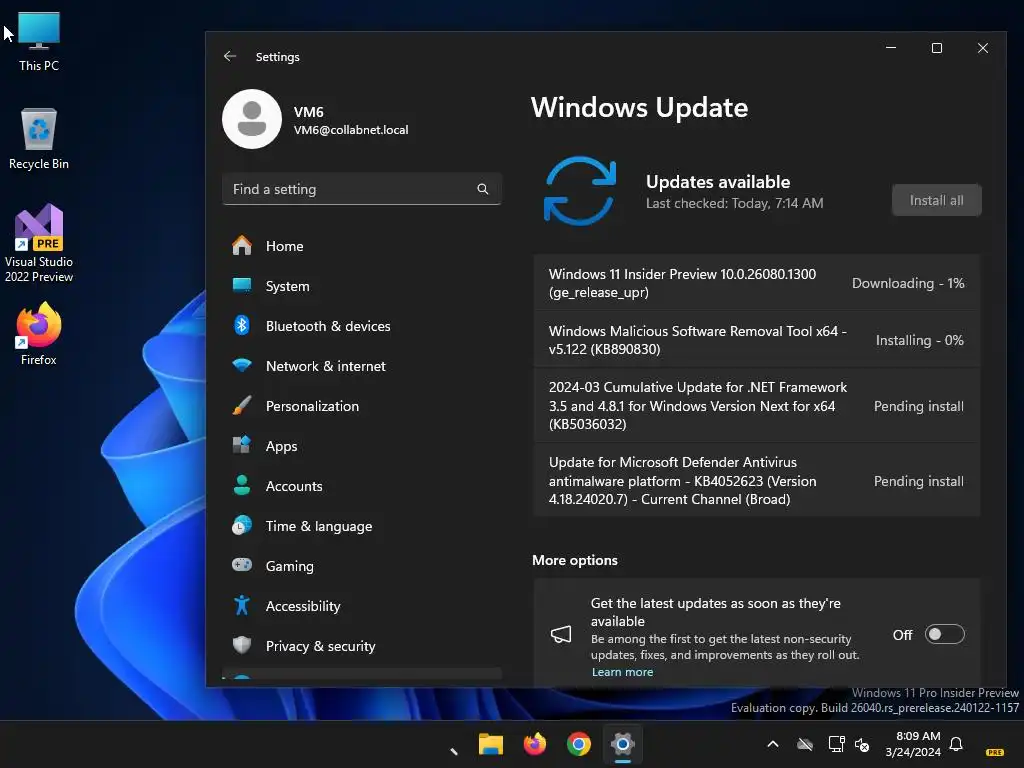Viewport: 1024px width, 768px height.
Task: Select the Visual Studio 2022 Preview desktop shortcut
Action: click(x=39, y=244)
